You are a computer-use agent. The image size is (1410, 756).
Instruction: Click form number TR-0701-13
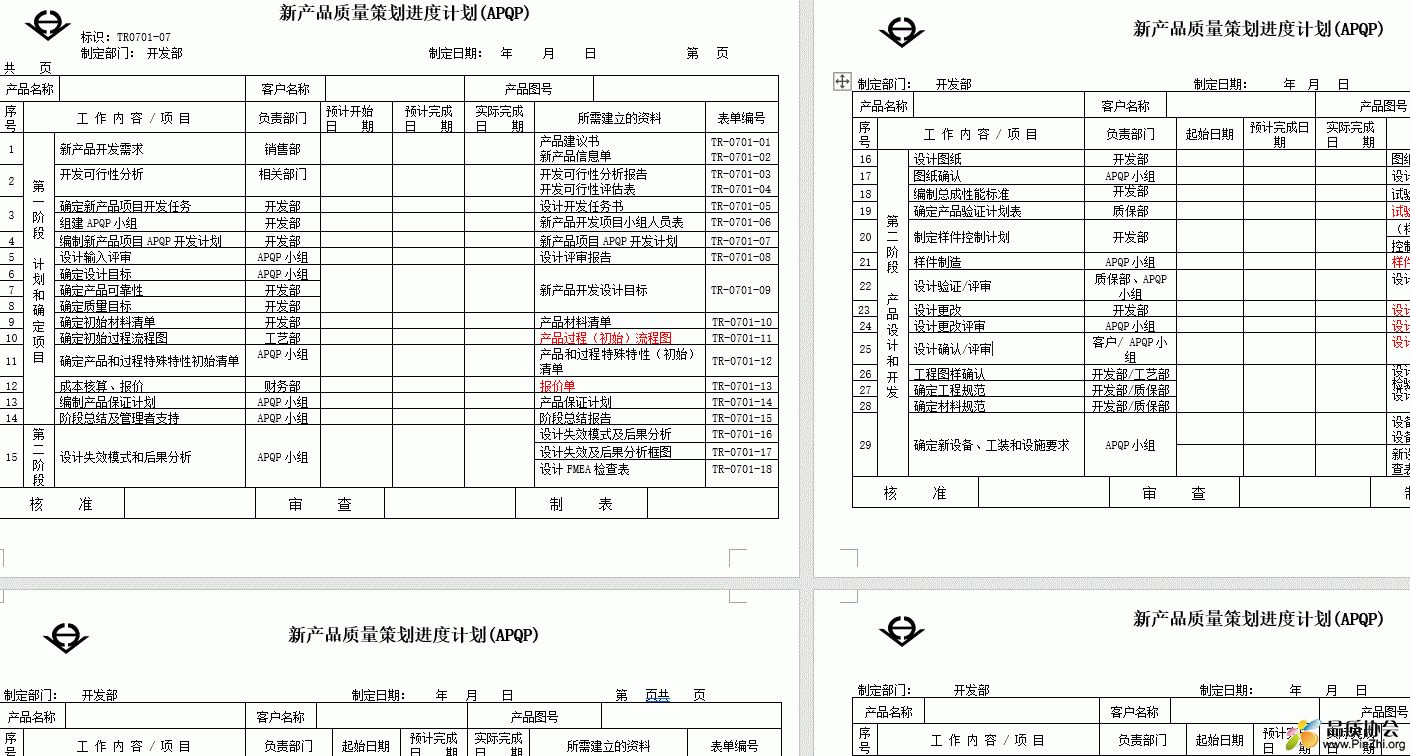click(741, 386)
